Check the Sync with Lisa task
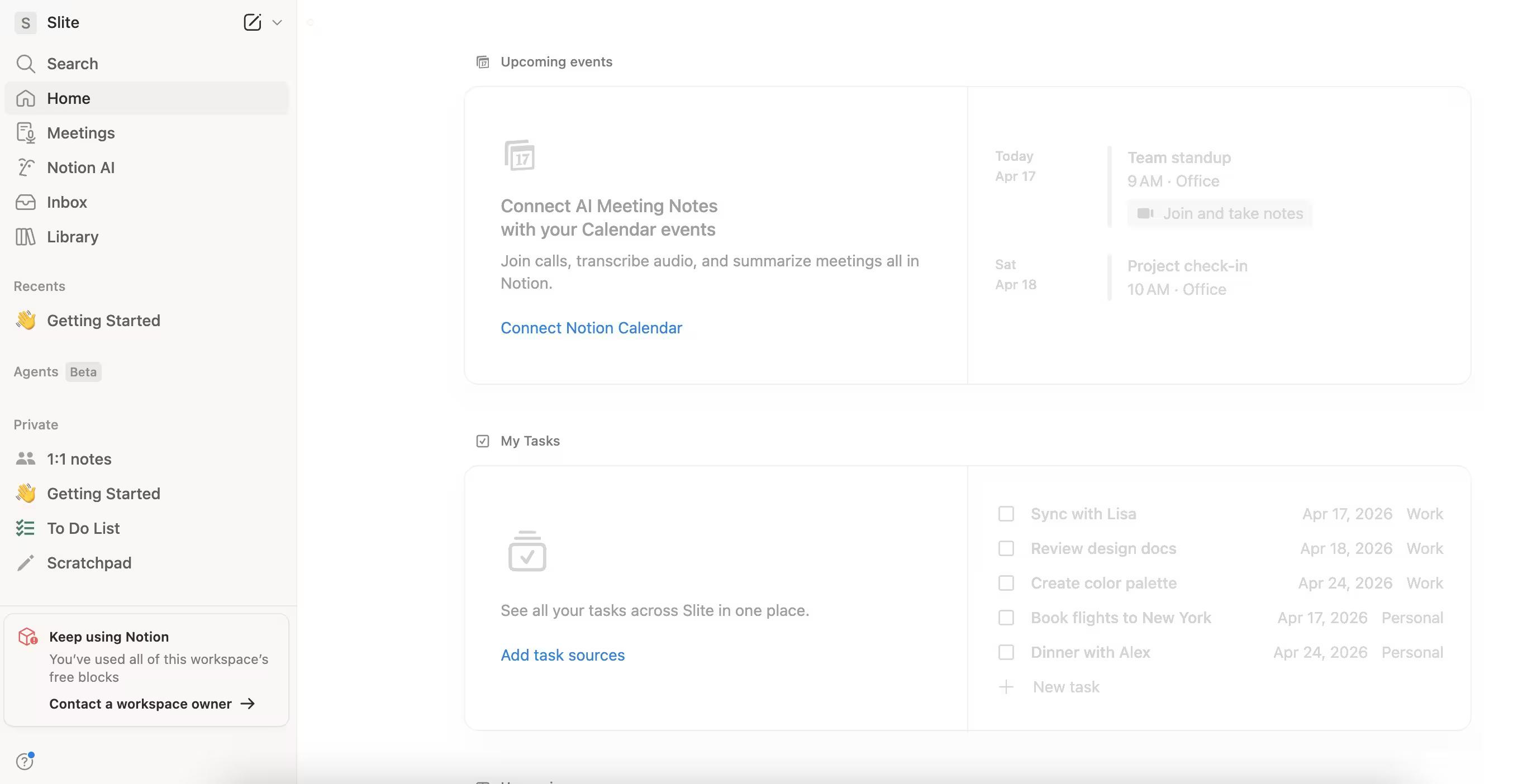This screenshot has height=784, width=1513. click(x=1006, y=514)
